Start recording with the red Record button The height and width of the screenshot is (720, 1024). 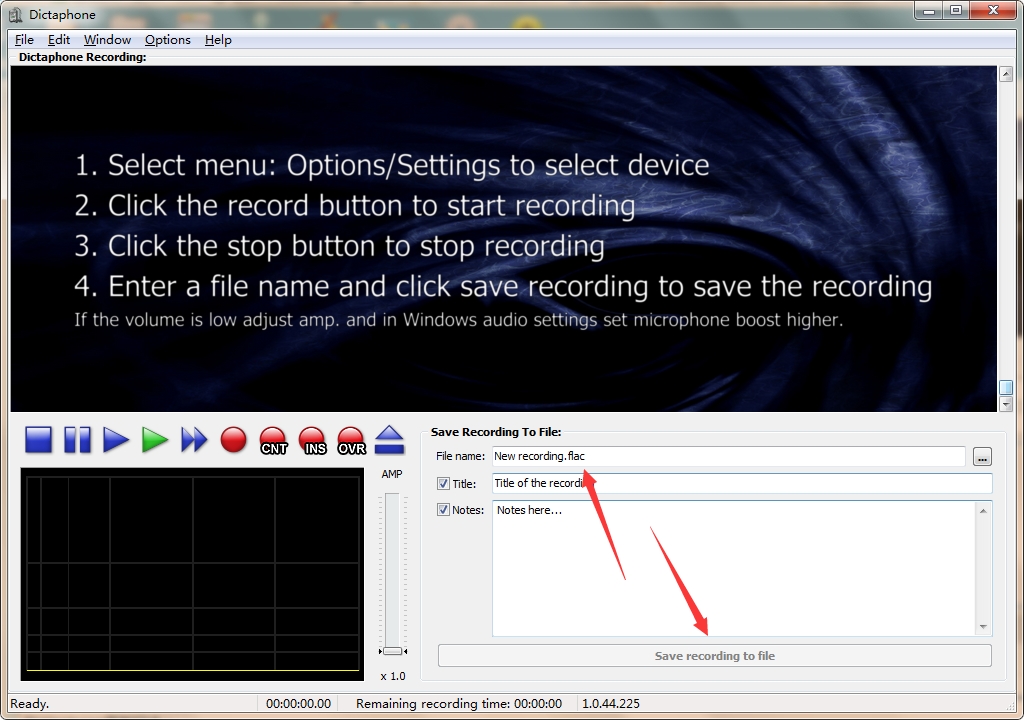pos(233,440)
